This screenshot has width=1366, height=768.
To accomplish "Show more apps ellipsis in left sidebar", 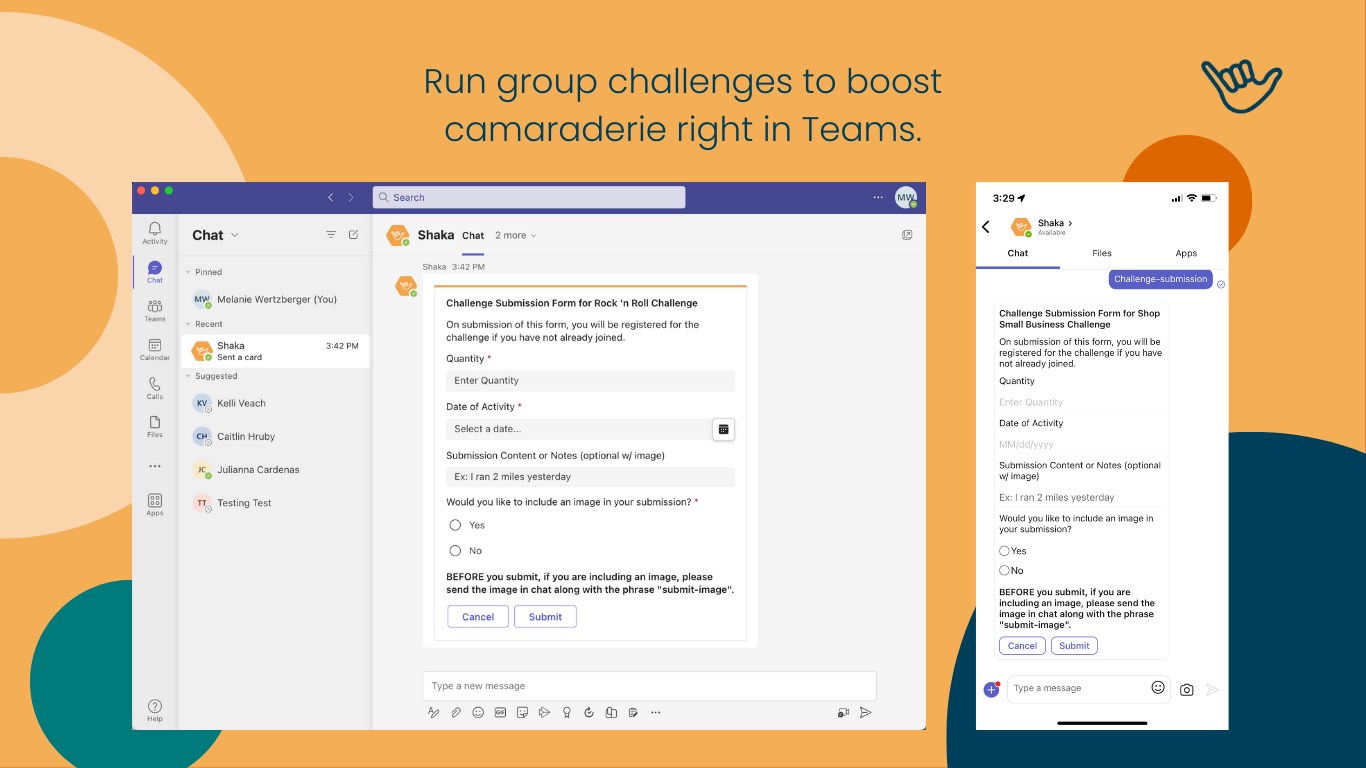I will coord(155,466).
